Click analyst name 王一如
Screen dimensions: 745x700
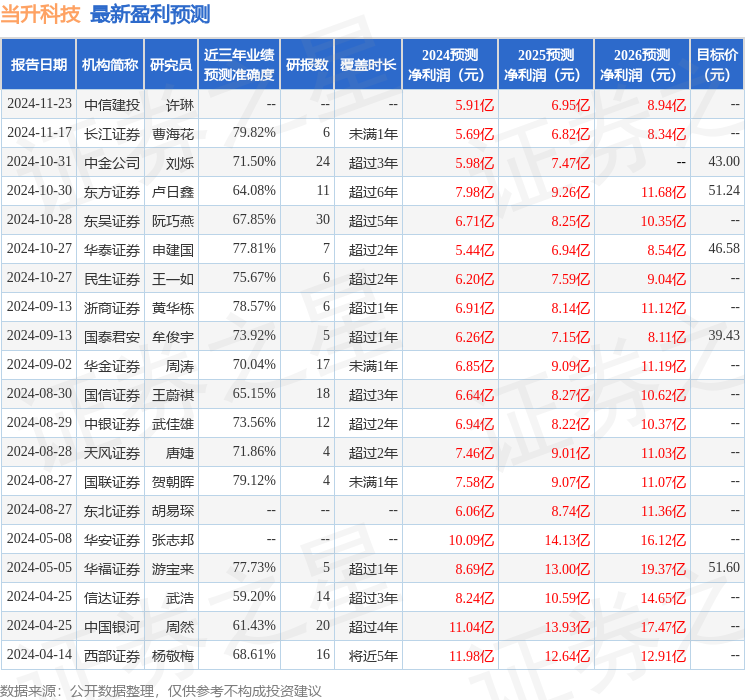(173, 278)
